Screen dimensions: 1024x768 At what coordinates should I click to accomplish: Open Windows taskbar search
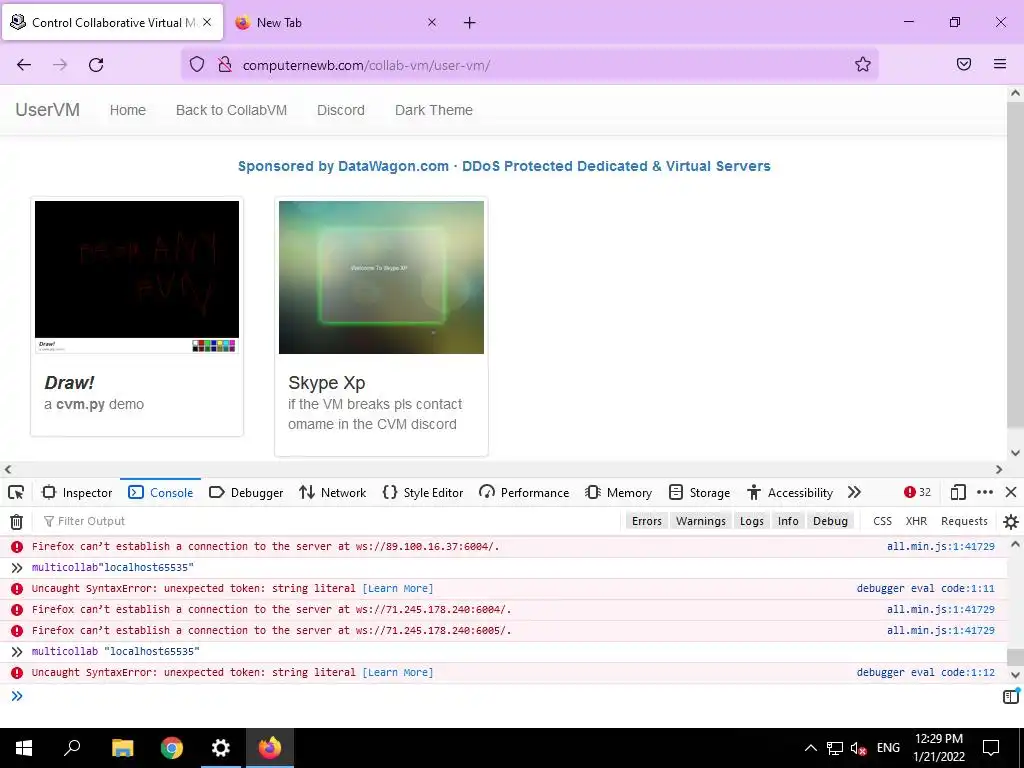[x=72, y=748]
